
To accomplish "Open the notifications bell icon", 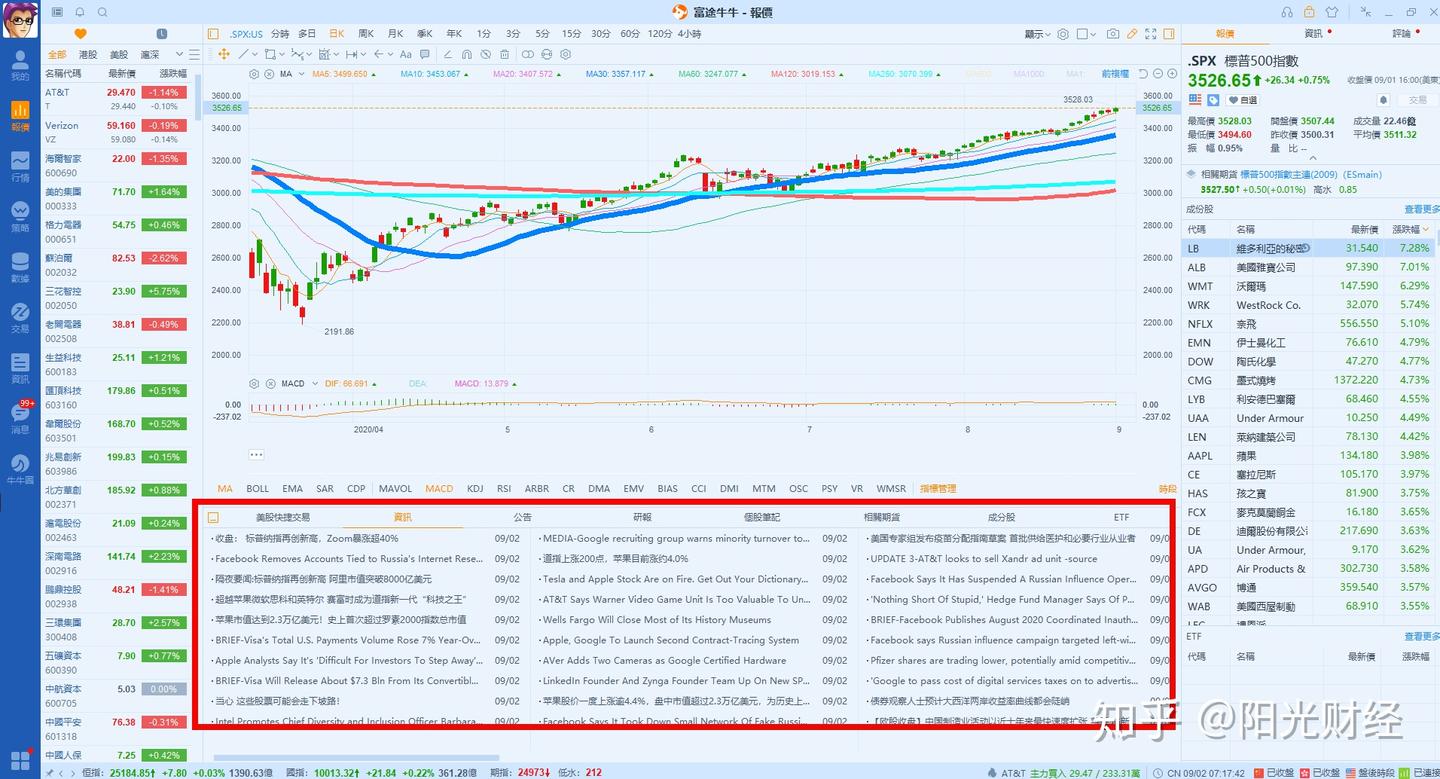I will (79, 12).
